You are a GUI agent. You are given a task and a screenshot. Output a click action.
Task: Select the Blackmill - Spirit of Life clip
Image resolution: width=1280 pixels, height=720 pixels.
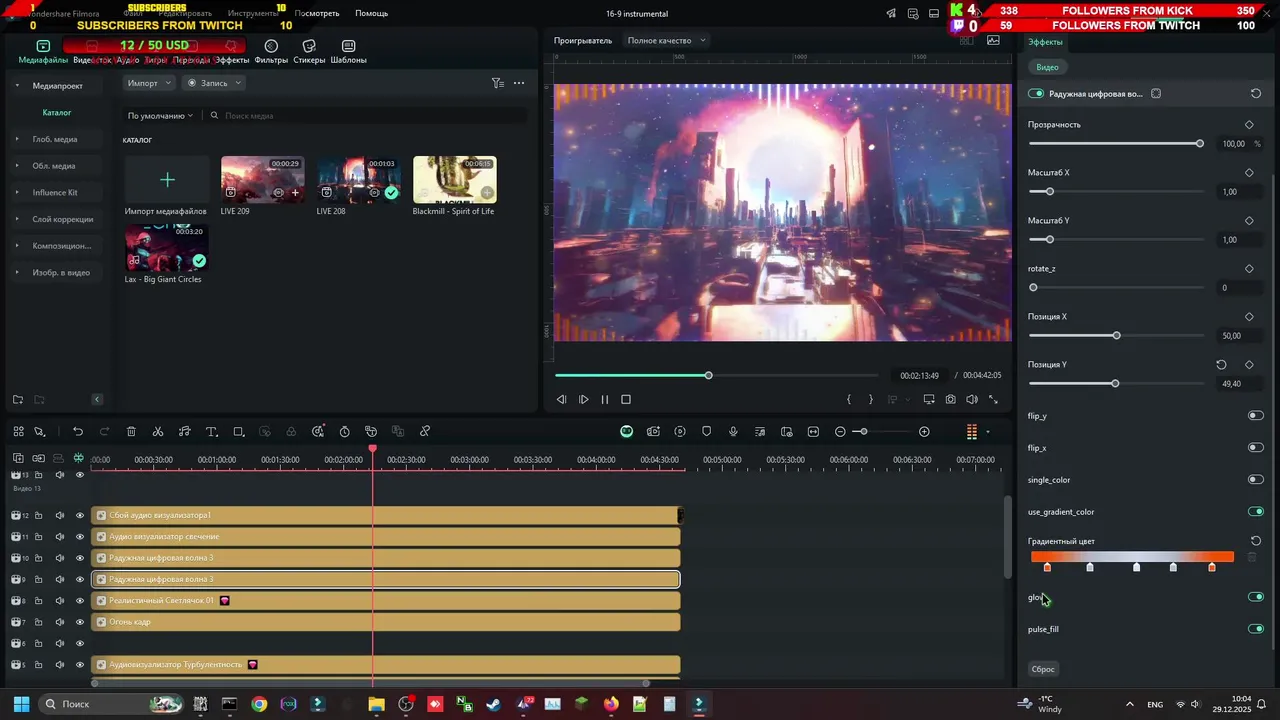coord(454,180)
